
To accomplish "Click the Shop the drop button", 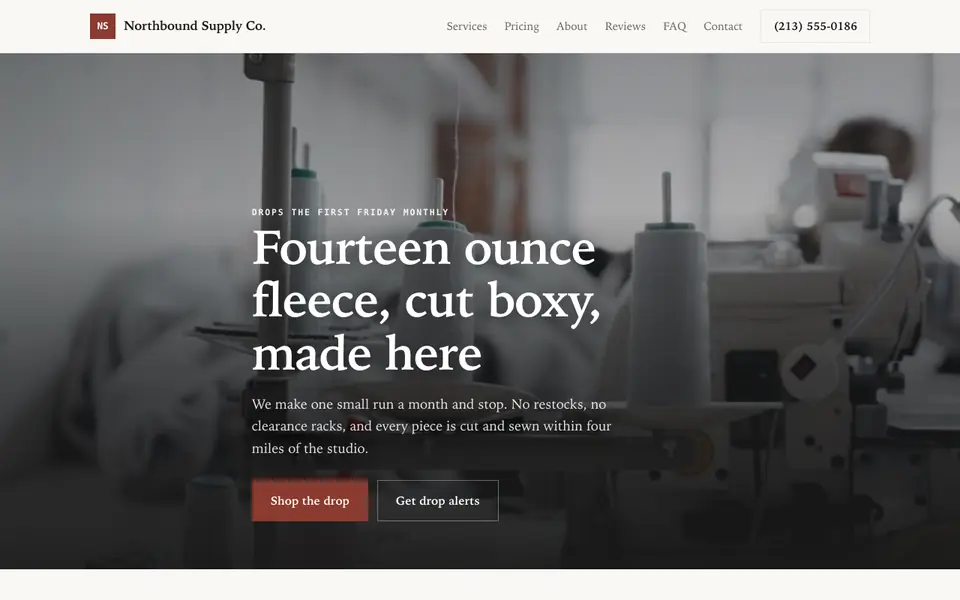I will [x=310, y=501].
